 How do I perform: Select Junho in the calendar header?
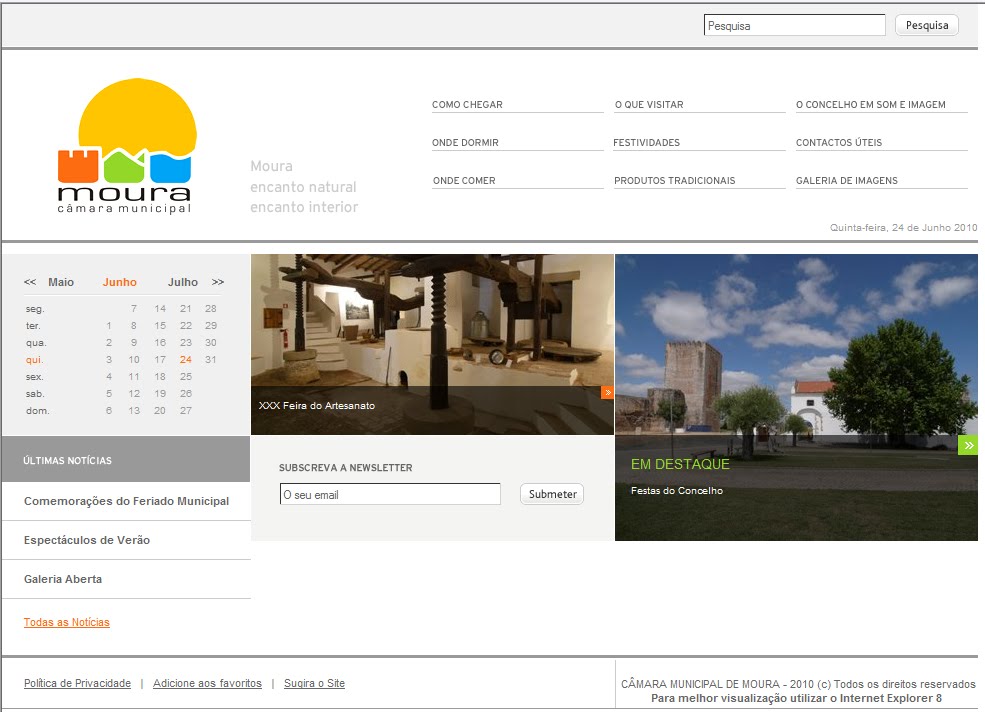point(119,282)
